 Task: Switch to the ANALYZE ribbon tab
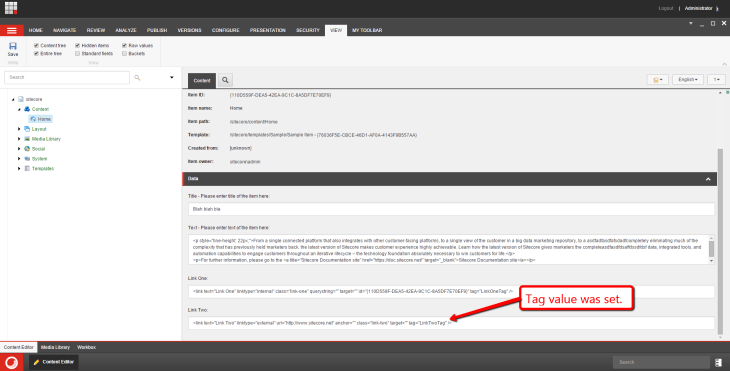pos(126,30)
